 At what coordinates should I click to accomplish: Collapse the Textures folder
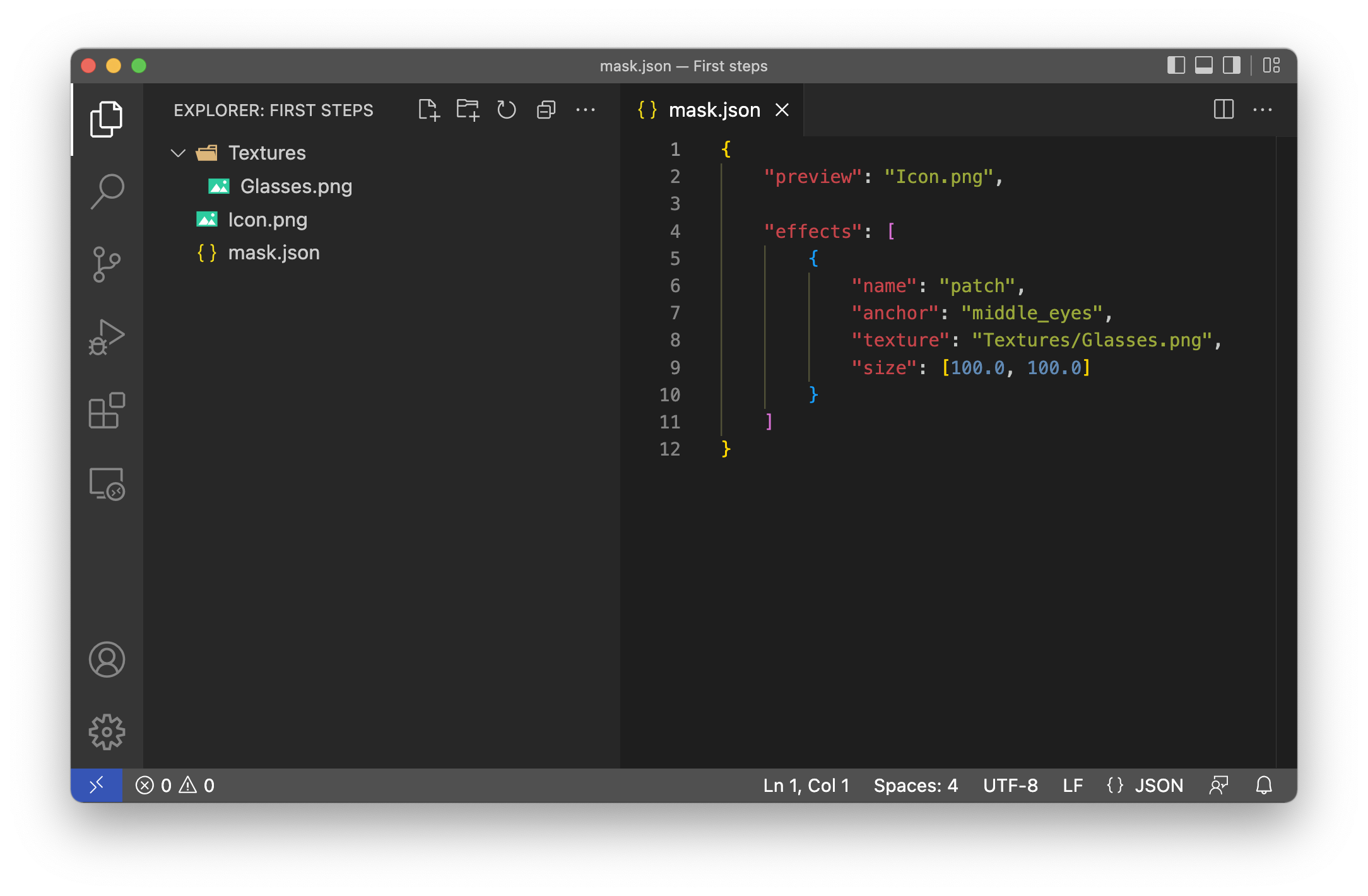coord(178,153)
